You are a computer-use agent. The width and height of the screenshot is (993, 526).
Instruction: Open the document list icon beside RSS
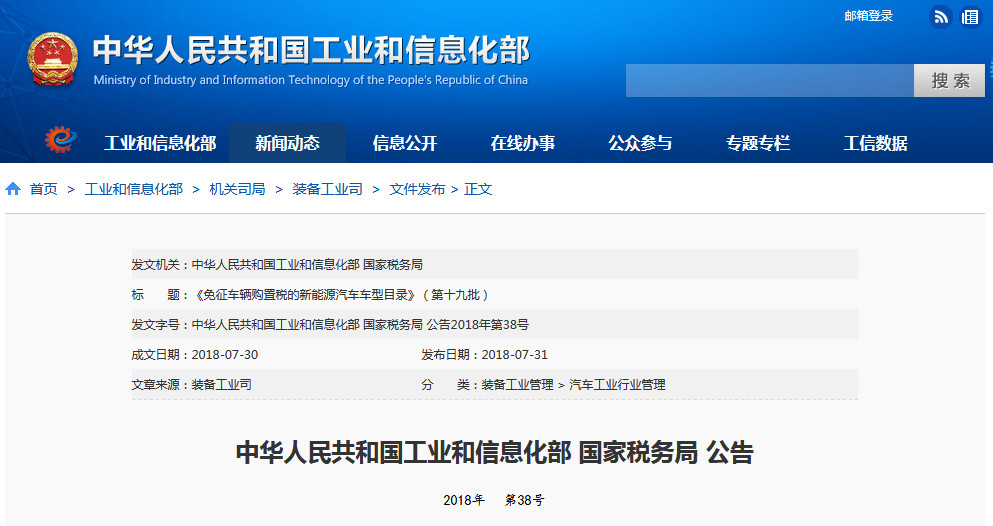point(970,17)
